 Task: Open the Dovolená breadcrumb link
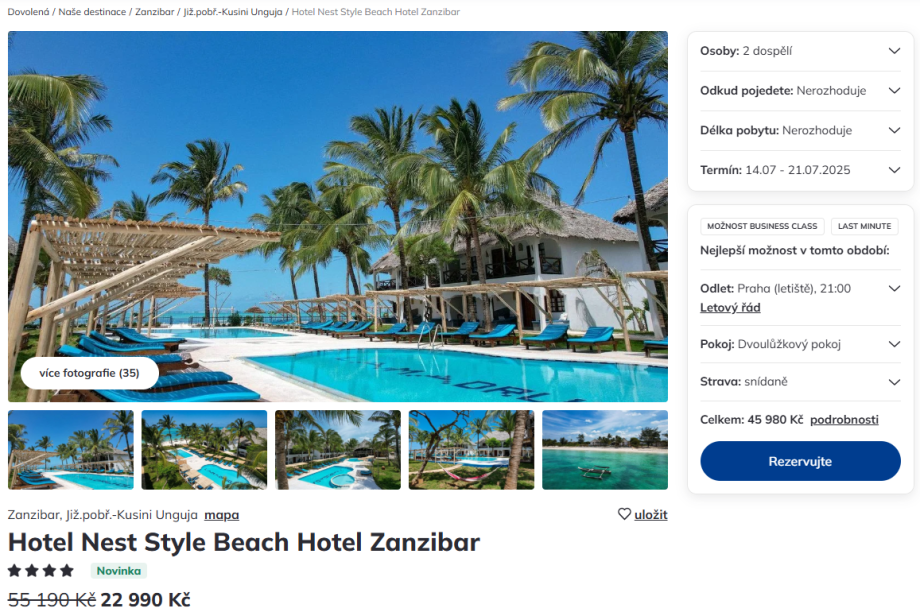(28, 12)
